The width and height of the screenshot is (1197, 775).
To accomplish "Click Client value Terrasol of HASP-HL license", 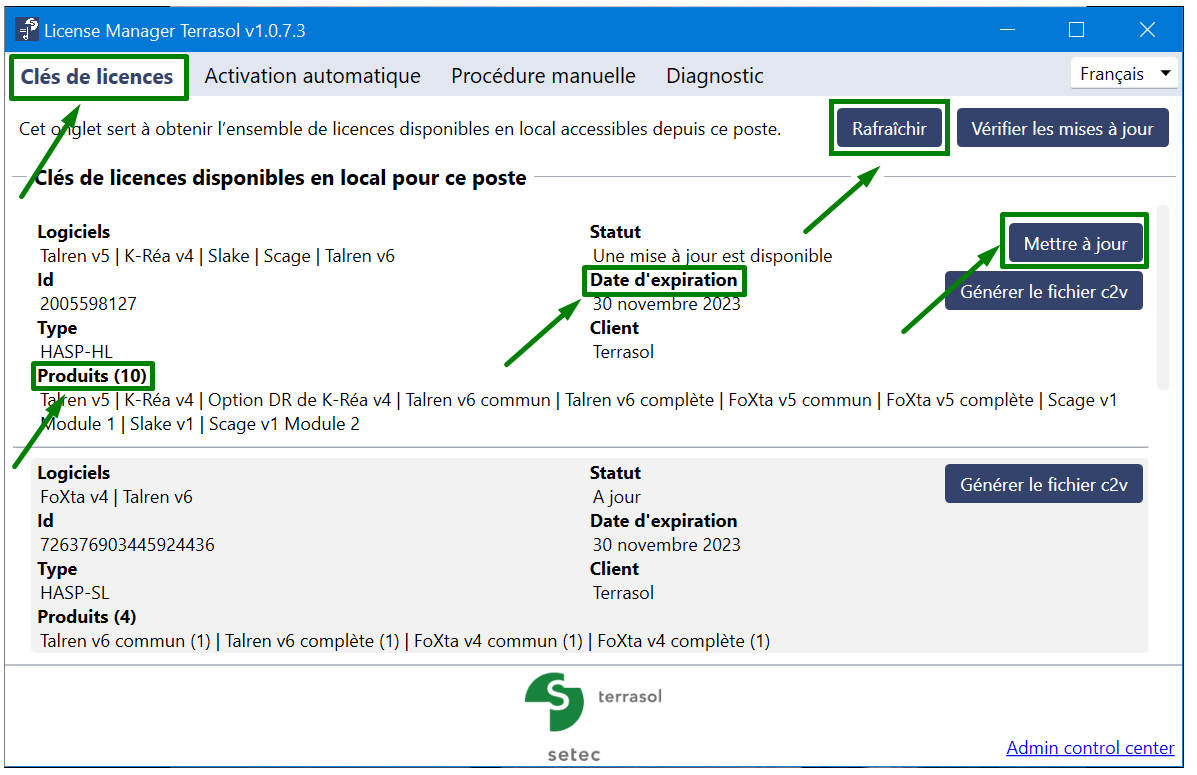I will coord(623,352).
